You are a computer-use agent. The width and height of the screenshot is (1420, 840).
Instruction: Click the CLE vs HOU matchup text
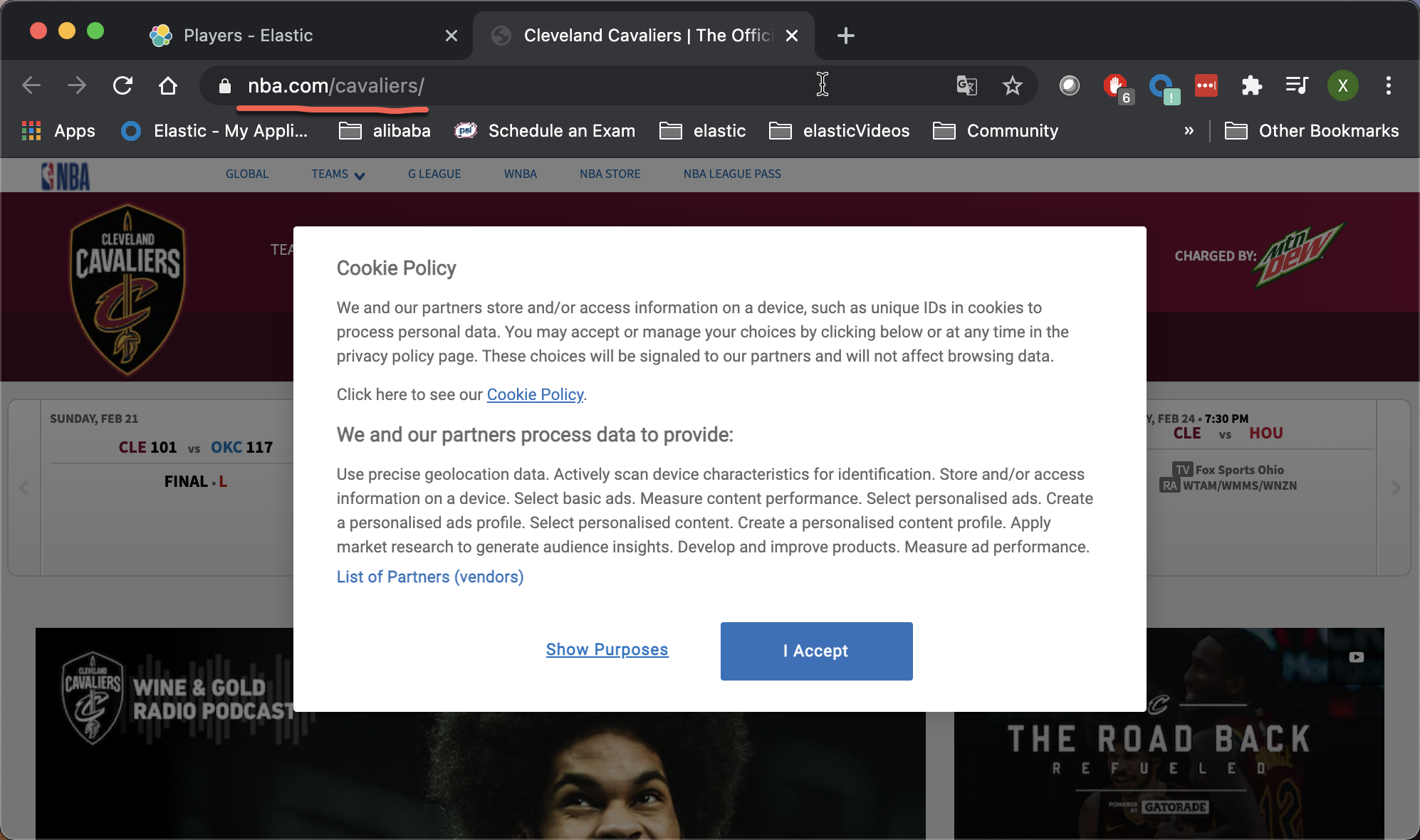(1228, 434)
